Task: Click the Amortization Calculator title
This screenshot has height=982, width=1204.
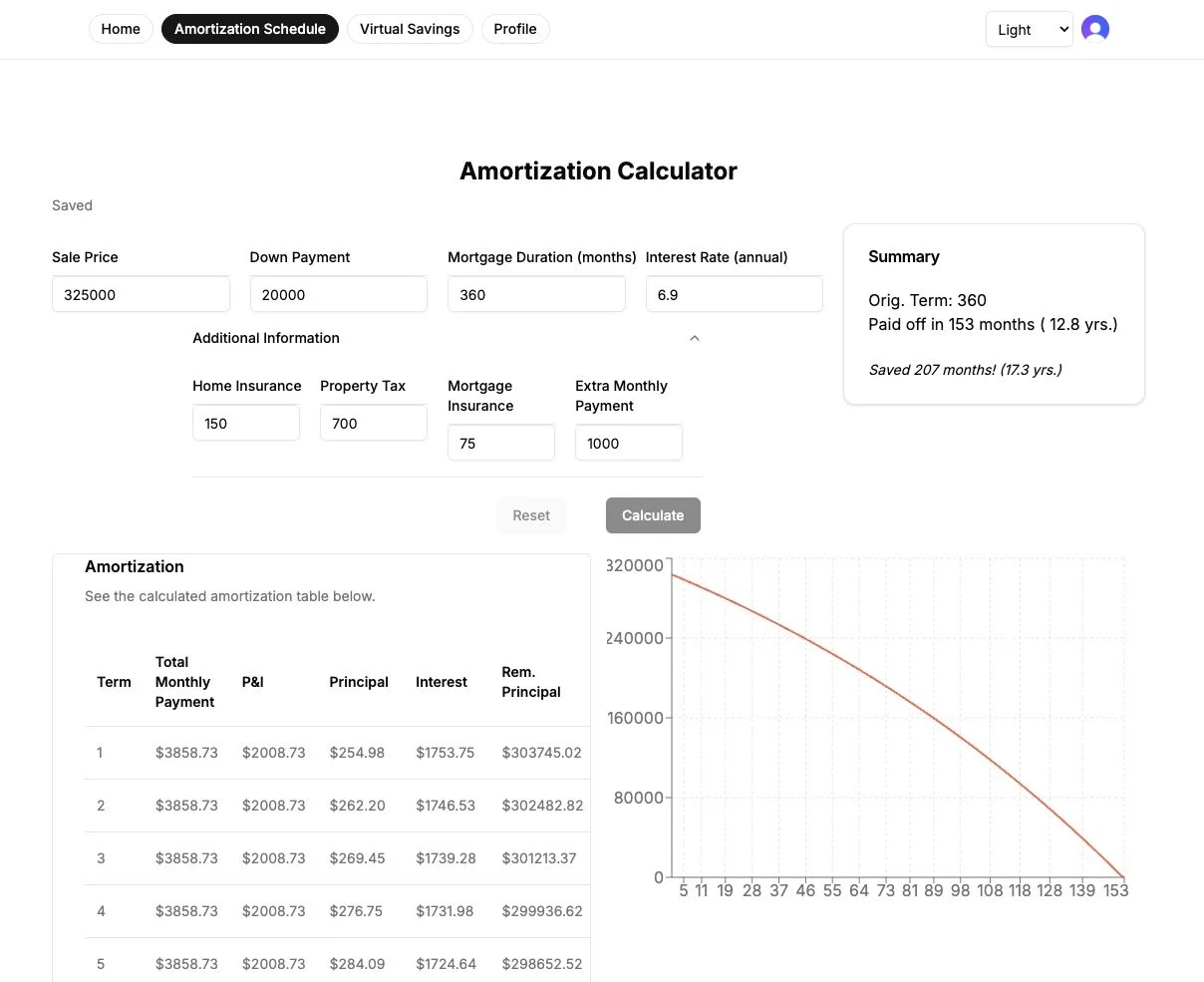Action: [x=598, y=171]
